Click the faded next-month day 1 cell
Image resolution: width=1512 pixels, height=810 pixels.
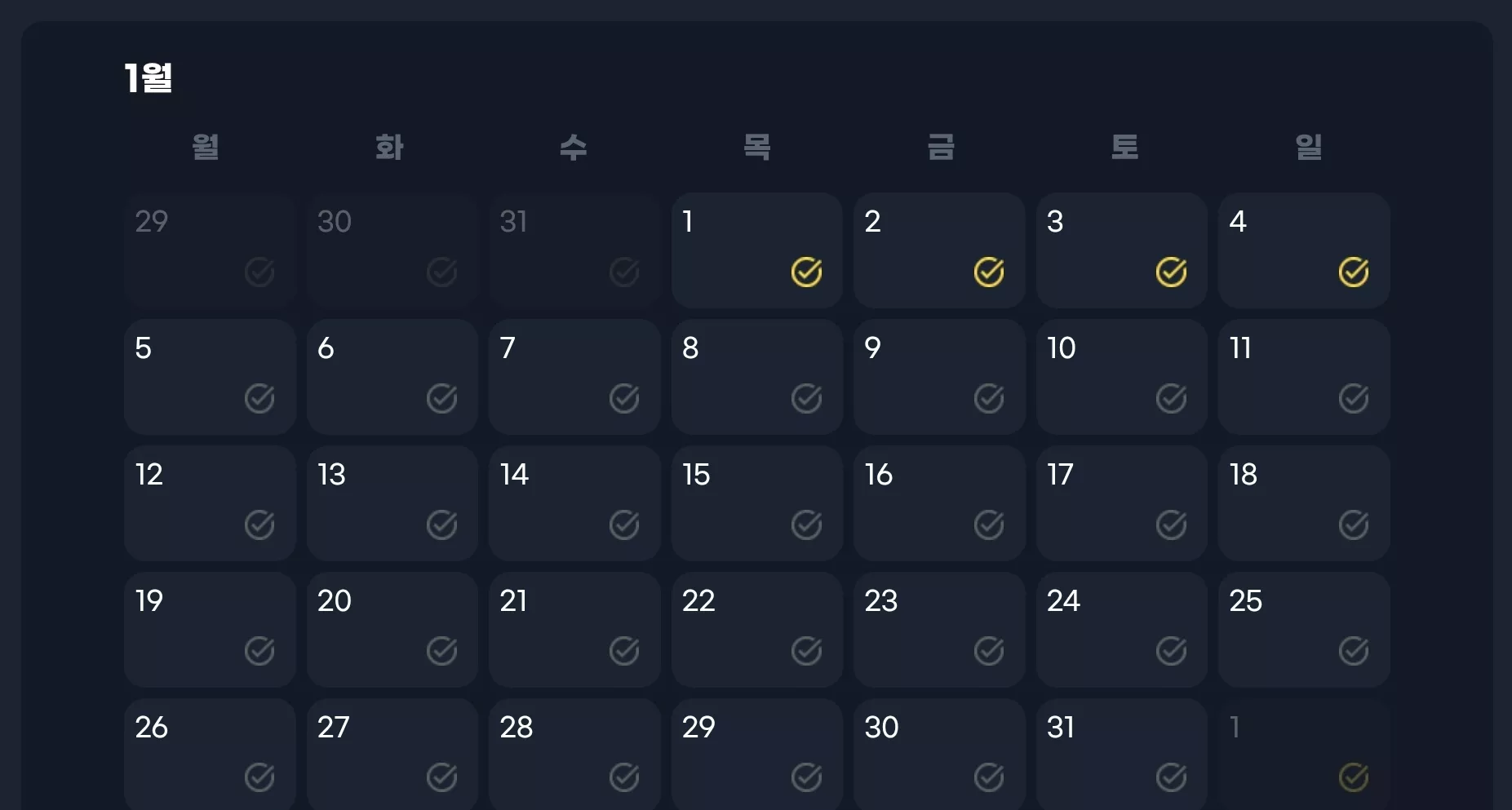click(1304, 754)
